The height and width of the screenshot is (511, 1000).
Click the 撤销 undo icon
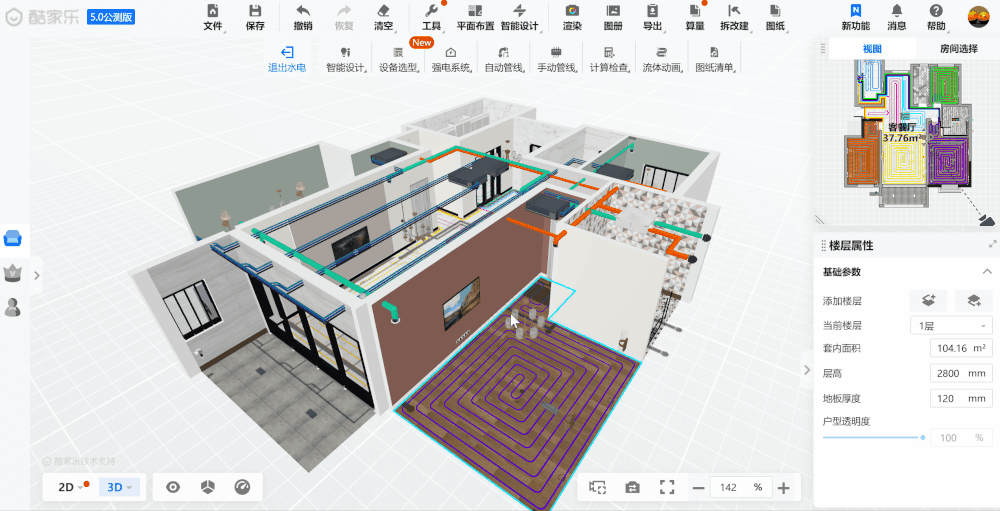pos(303,11)
